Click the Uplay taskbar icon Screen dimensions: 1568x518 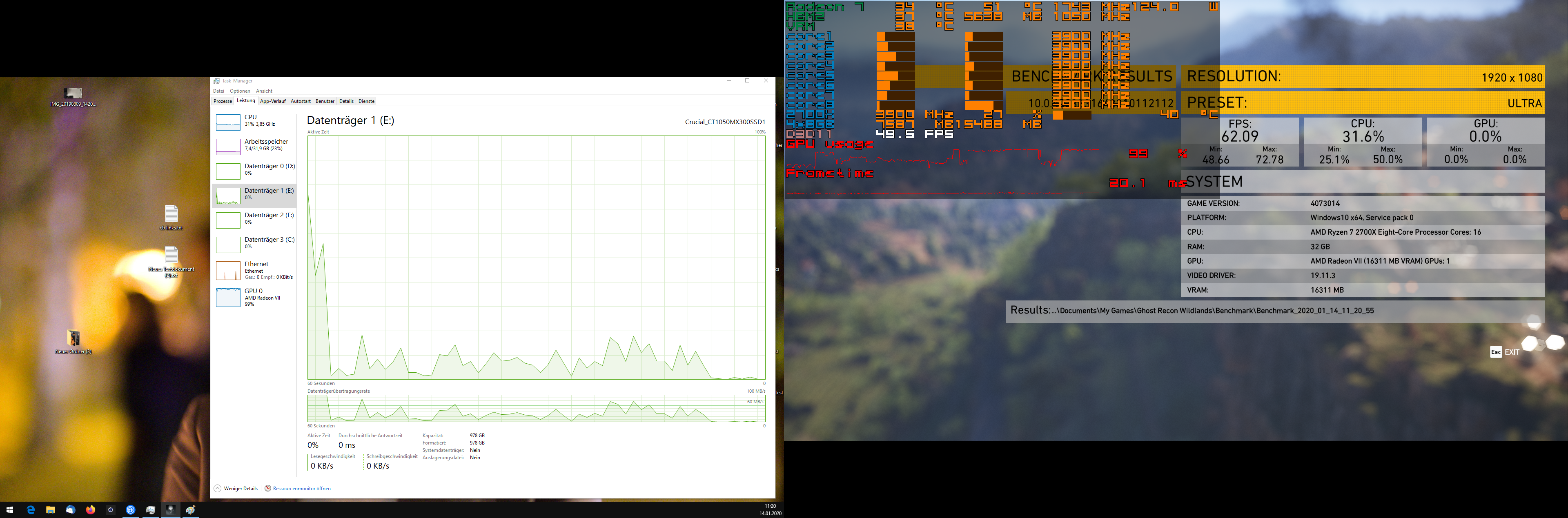[x=130, y=510]
